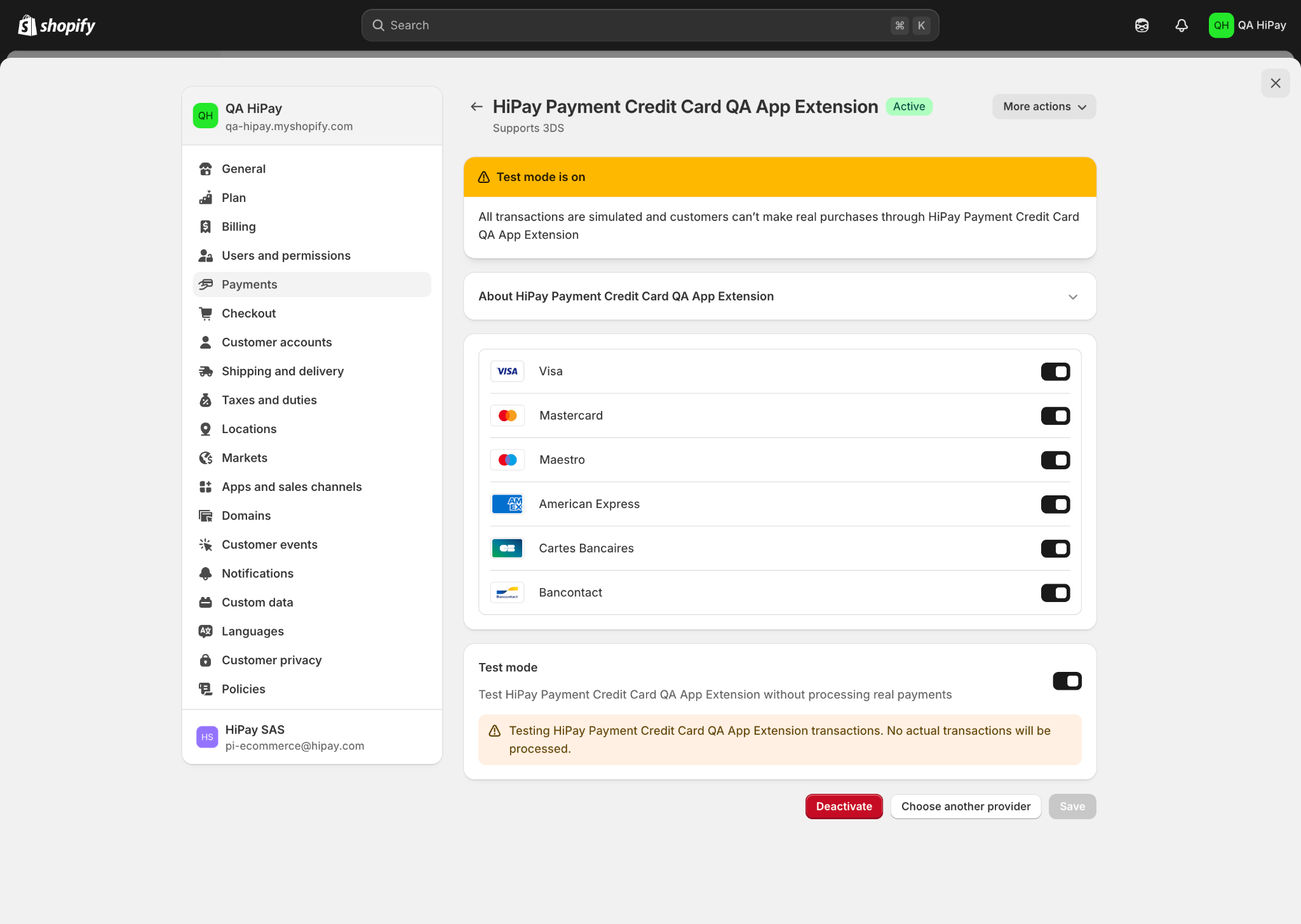Click the Active status badge
Screen dimensions: 1301x924
tap(908, 107)
